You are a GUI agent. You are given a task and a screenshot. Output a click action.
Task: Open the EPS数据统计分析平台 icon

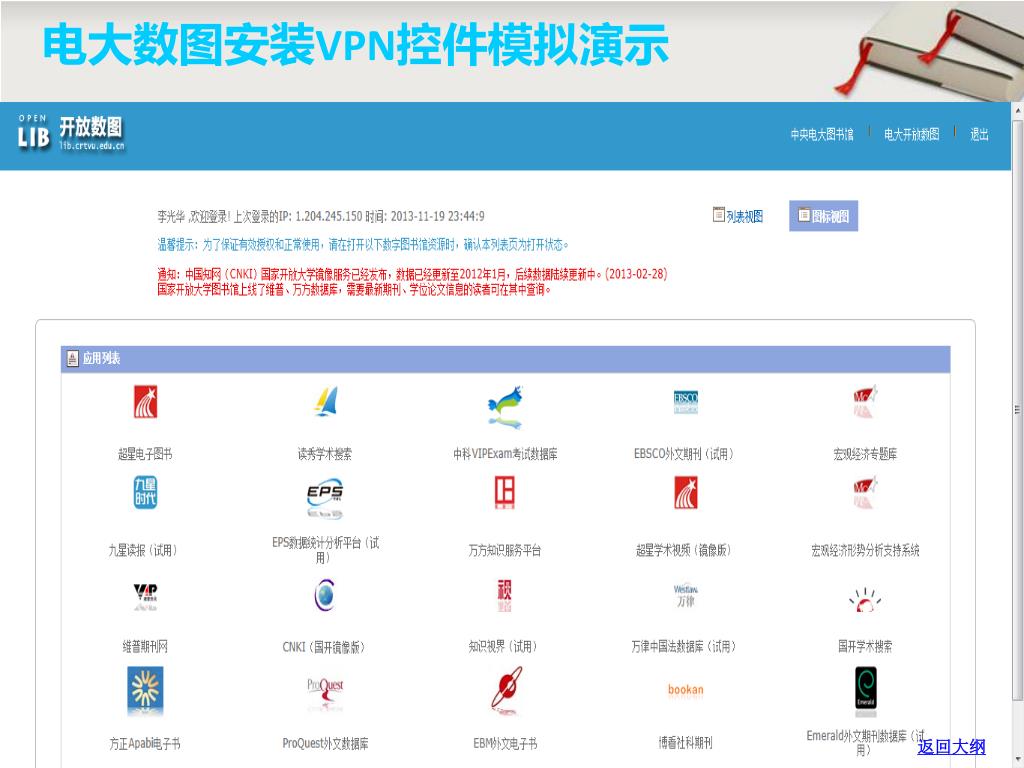coord(325,499)
